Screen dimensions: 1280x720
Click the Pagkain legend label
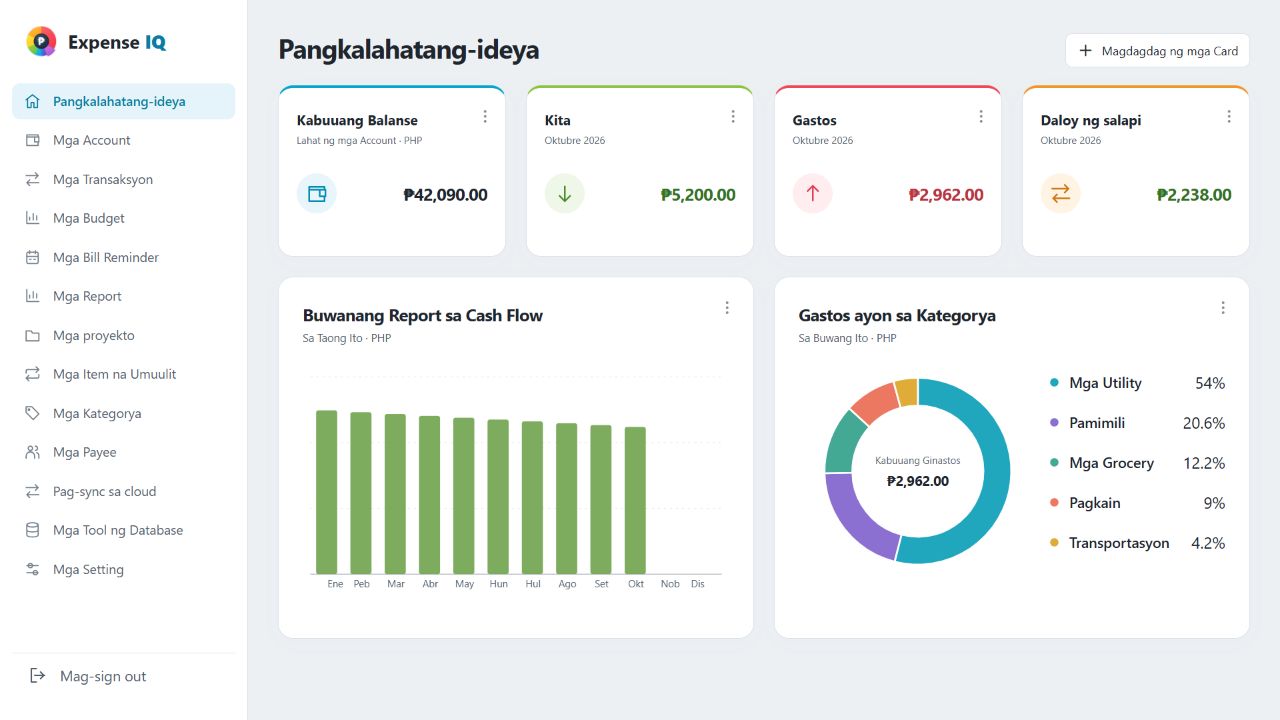[1095, 503]
